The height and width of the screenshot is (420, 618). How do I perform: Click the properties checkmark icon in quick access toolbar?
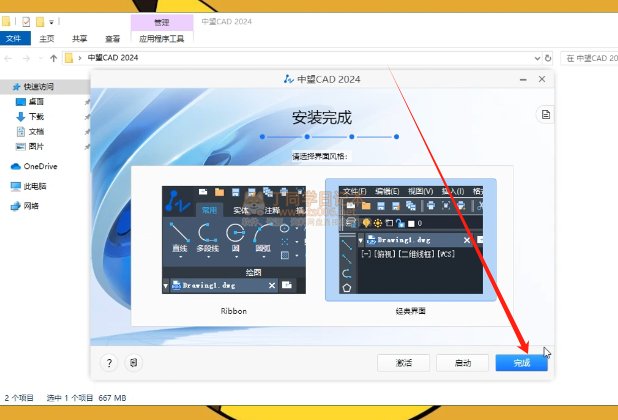tap(26, 22)
